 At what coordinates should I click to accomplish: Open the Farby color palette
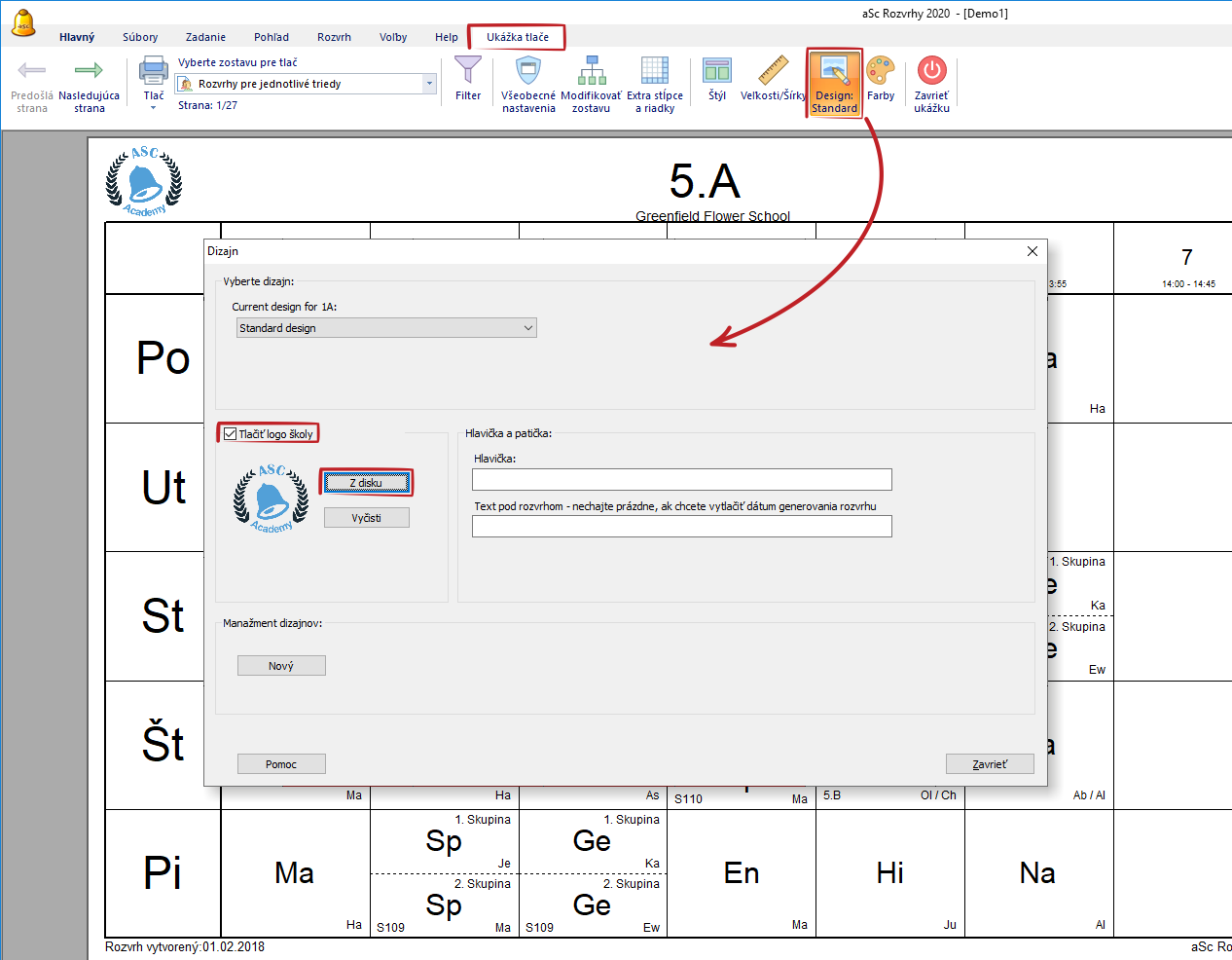[881, 72]
